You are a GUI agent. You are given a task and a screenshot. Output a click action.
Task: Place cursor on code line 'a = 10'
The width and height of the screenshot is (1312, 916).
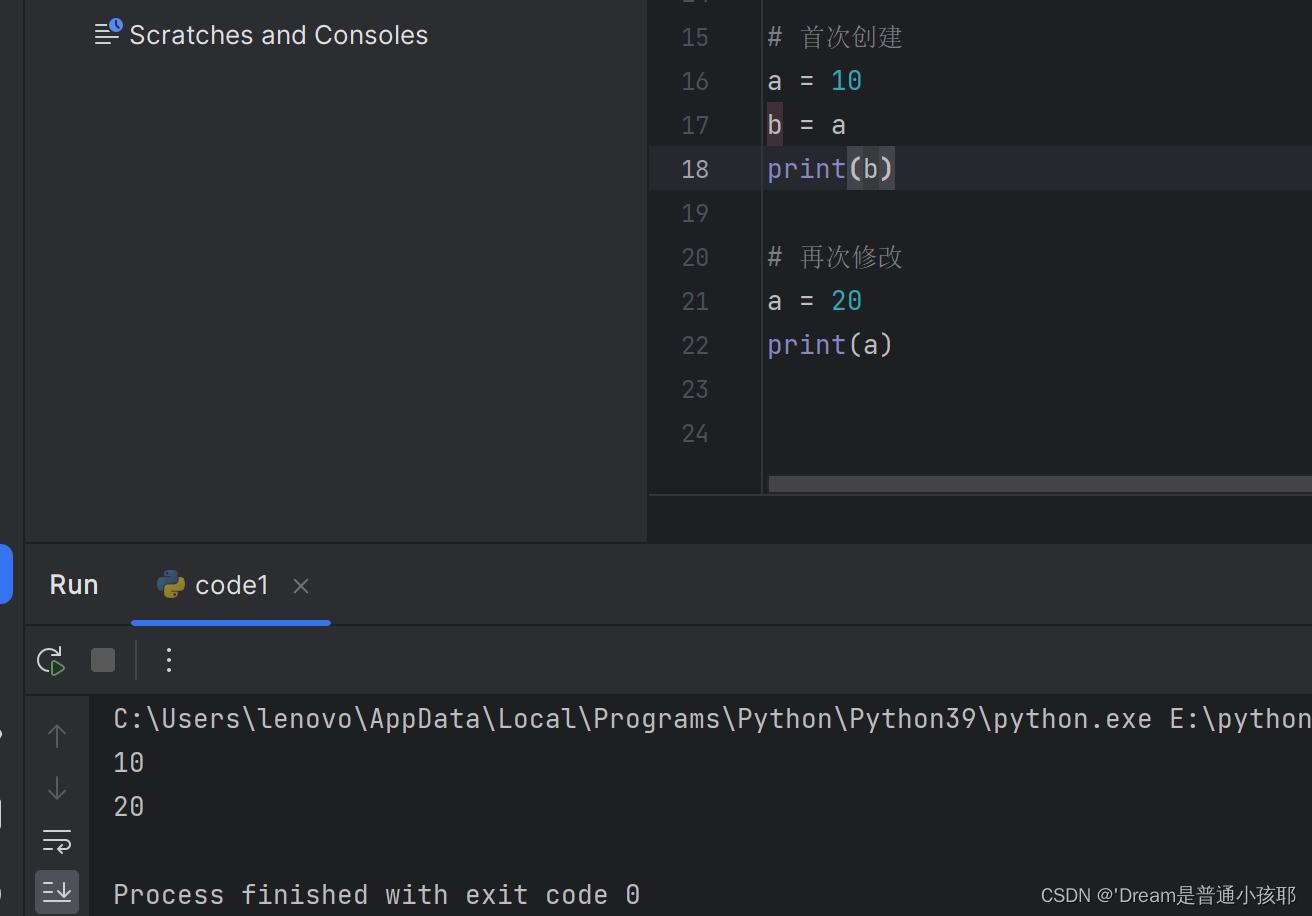(x=815, y=81)
